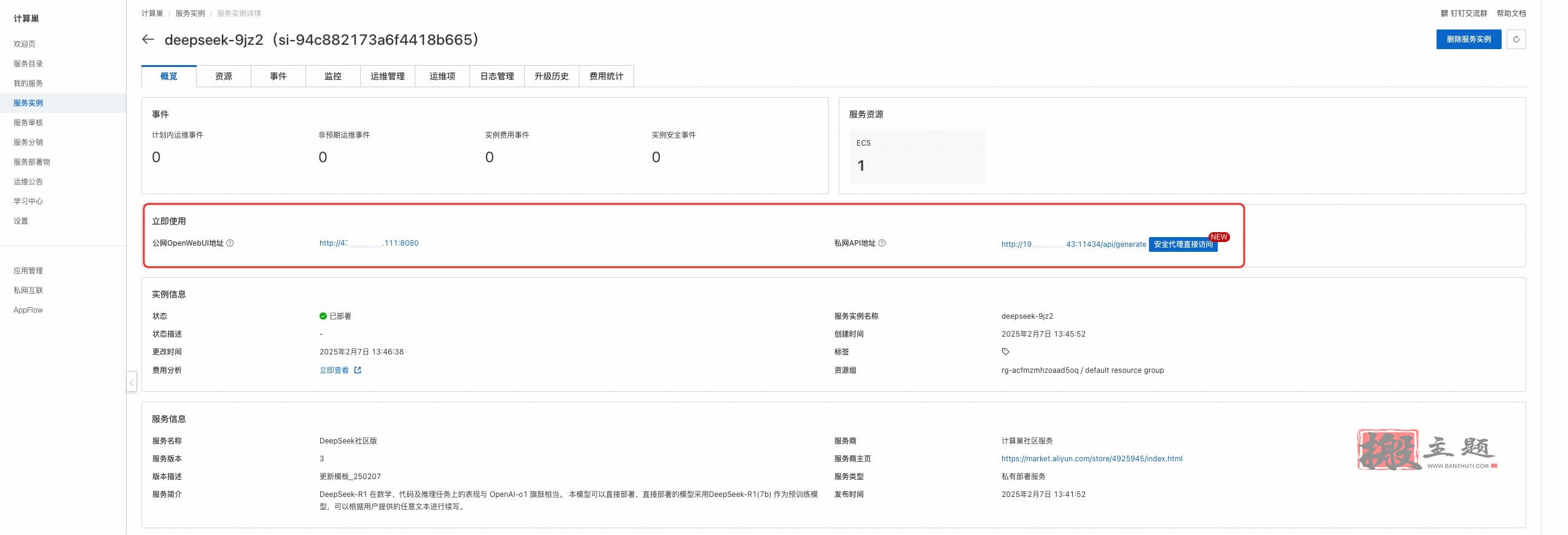1568x535 pixels.
Task: Click the publish time 13:41:52 value
Action: (1043, 494)
